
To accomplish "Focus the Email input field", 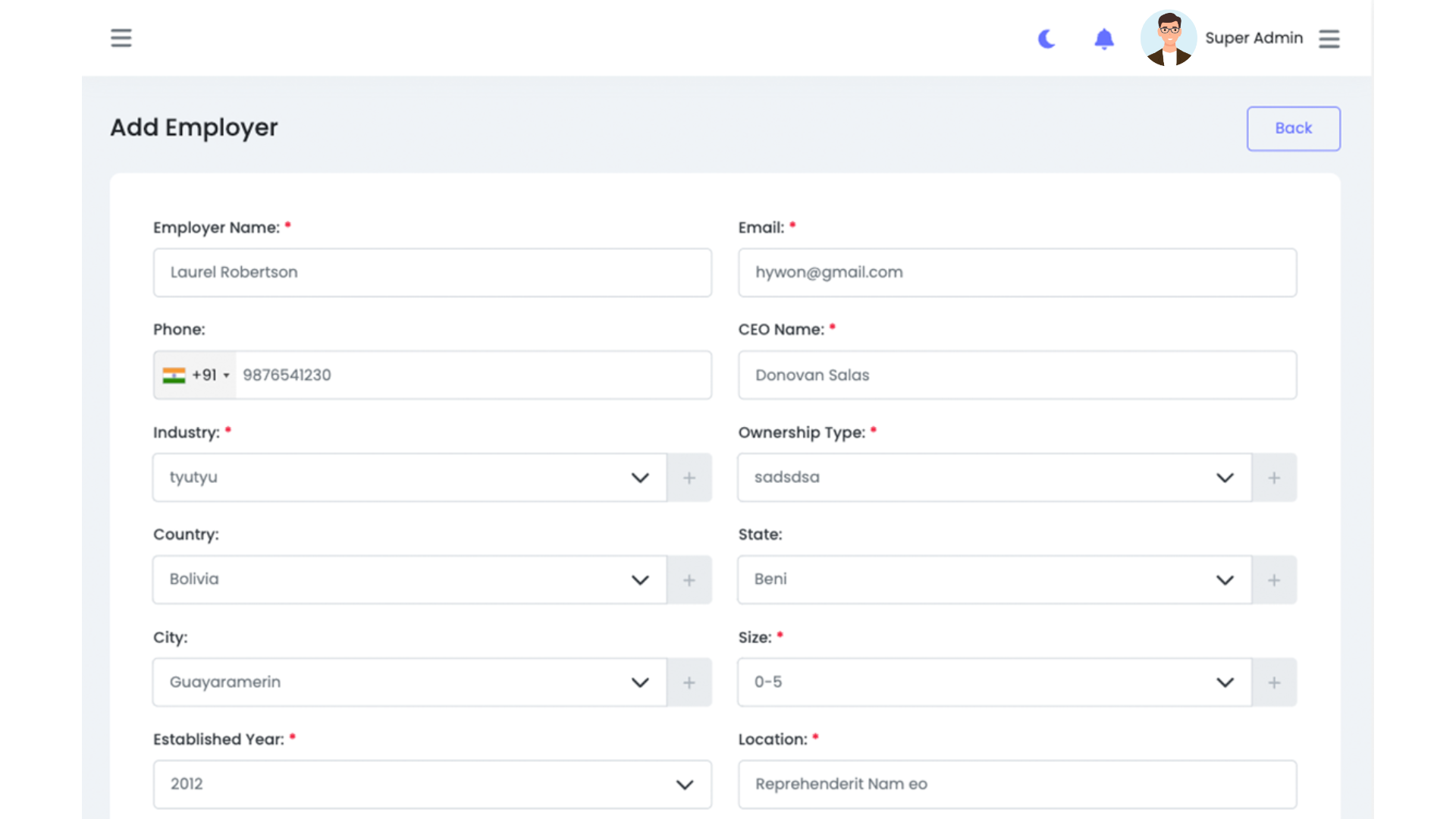I will (x=1017, y=272).
